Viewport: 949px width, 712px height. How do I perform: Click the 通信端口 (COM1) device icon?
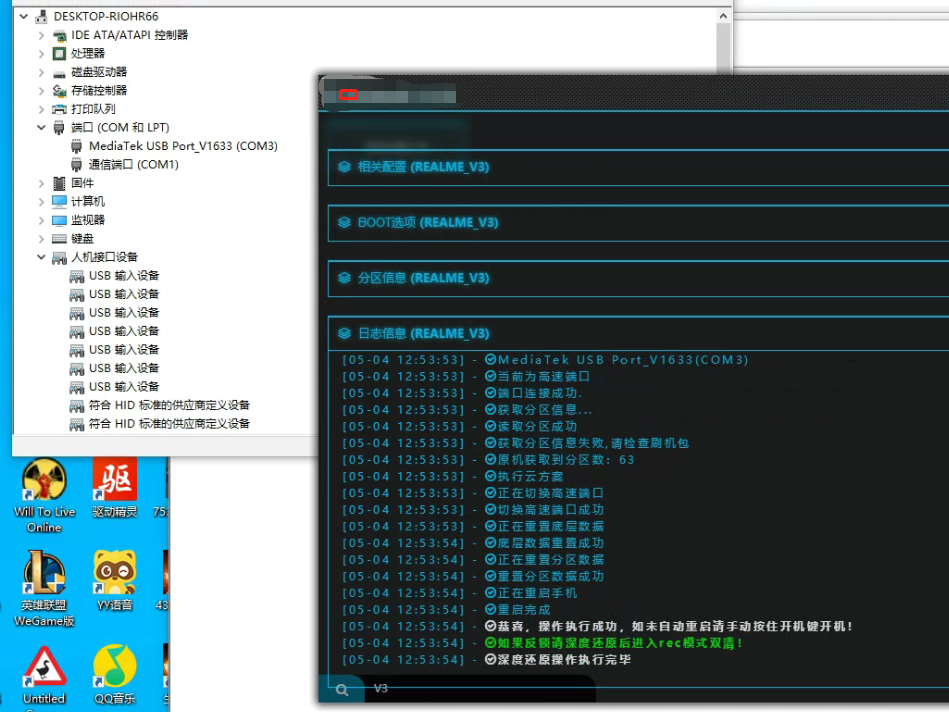pyautogui.click(x=77, y=165)
